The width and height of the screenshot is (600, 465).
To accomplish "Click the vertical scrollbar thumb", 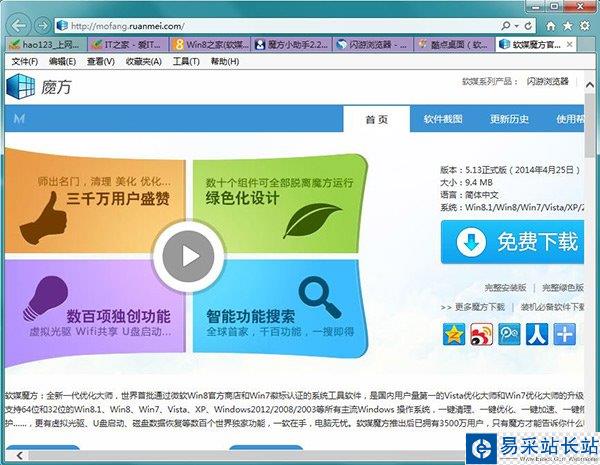I will click(x=590, y=124).
